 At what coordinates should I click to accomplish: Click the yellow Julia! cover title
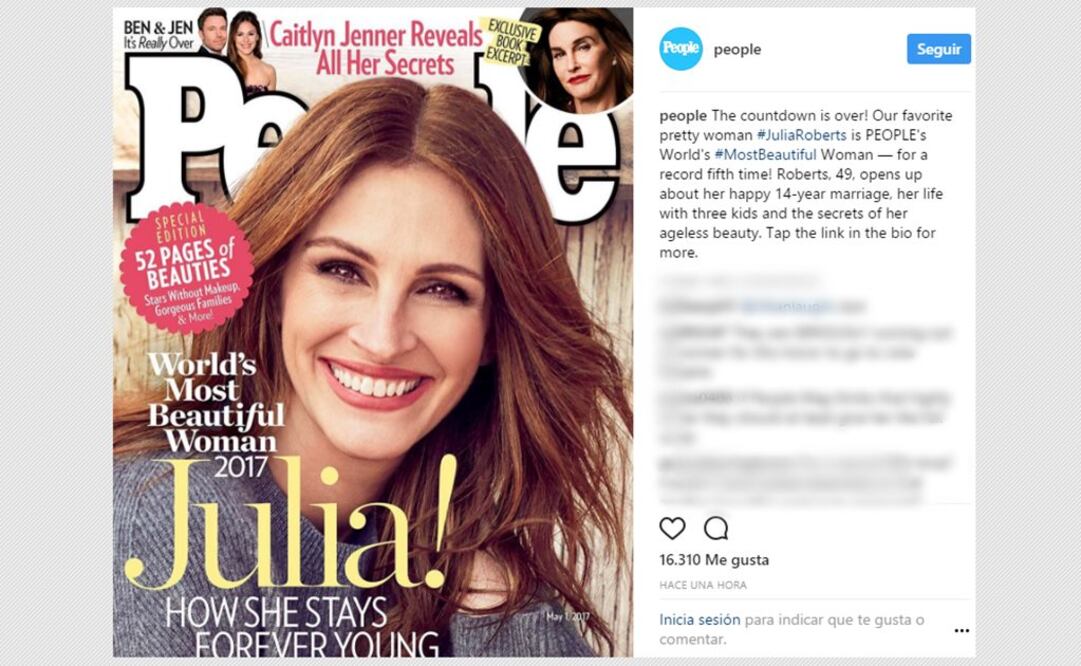click(290, 524)
